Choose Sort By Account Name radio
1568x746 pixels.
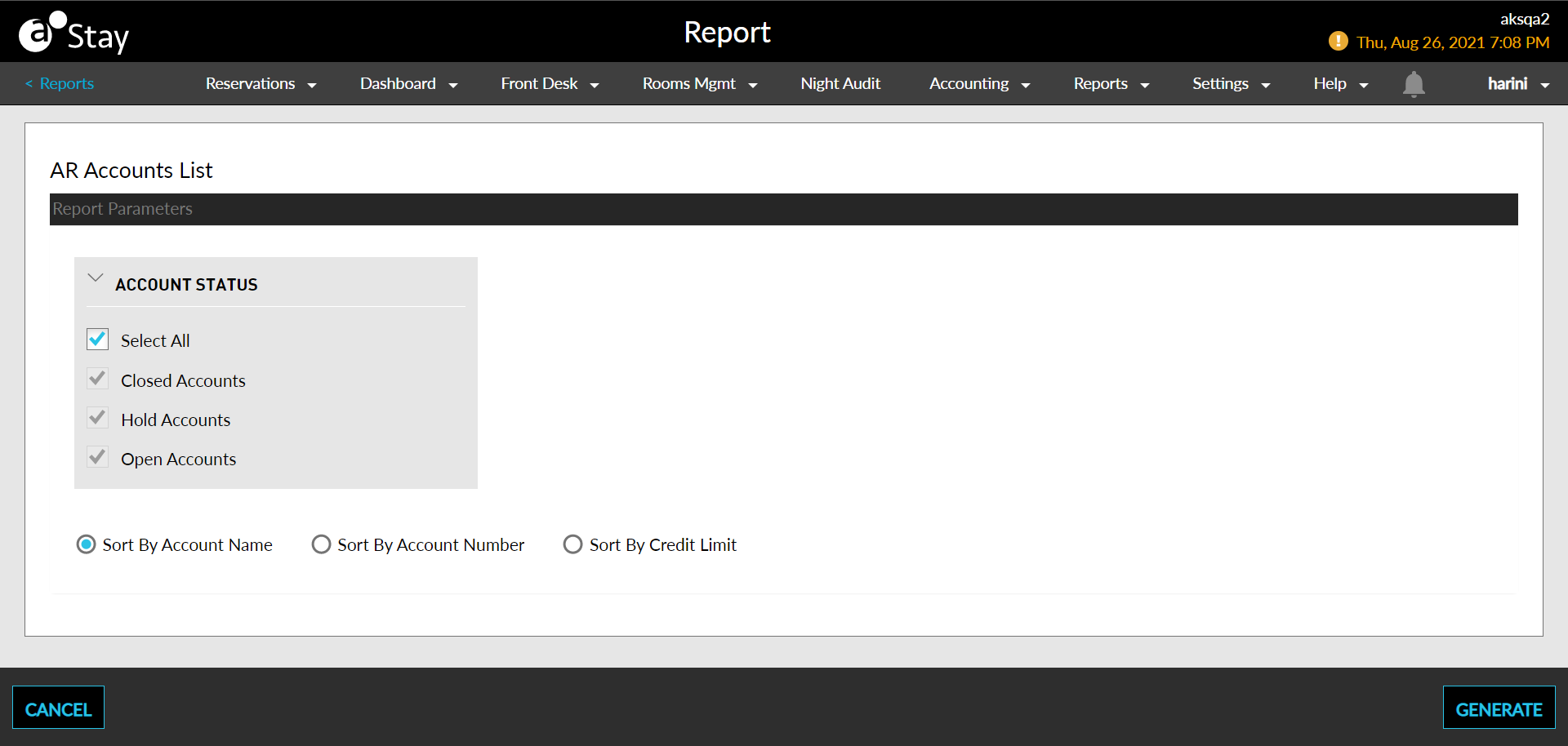tap(87, 544)
